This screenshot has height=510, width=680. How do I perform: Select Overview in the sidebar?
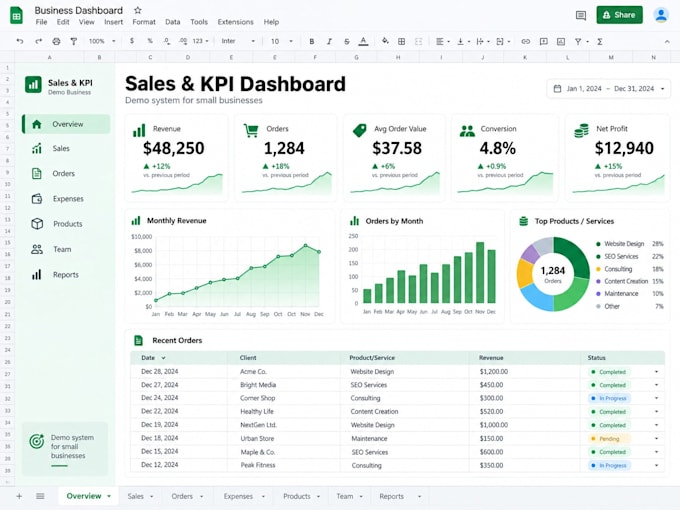click(66, 124)
